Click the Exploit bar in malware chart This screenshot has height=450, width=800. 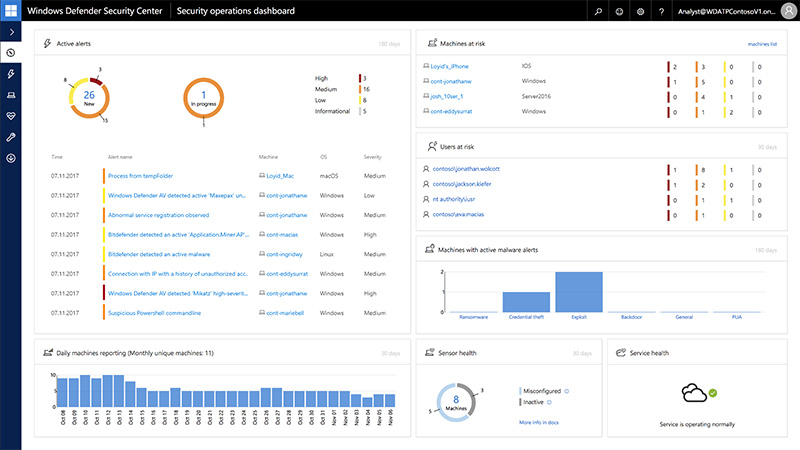(578, 292)
